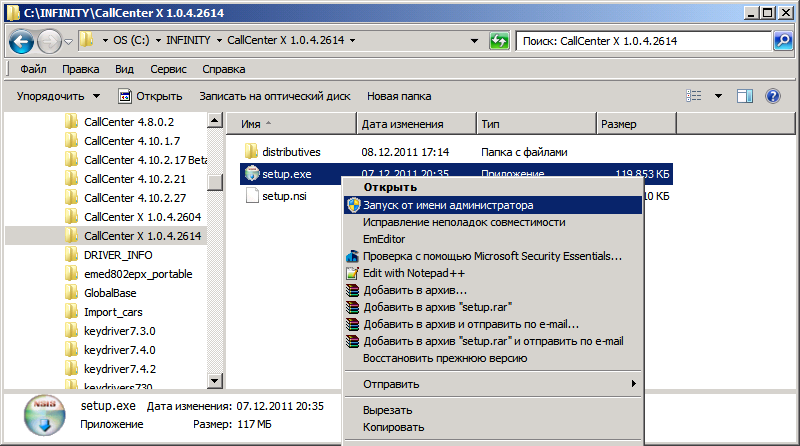Open the Упорядочить dropdown
The width and height of the screenshot is (800, 446).
coord(58,96)
